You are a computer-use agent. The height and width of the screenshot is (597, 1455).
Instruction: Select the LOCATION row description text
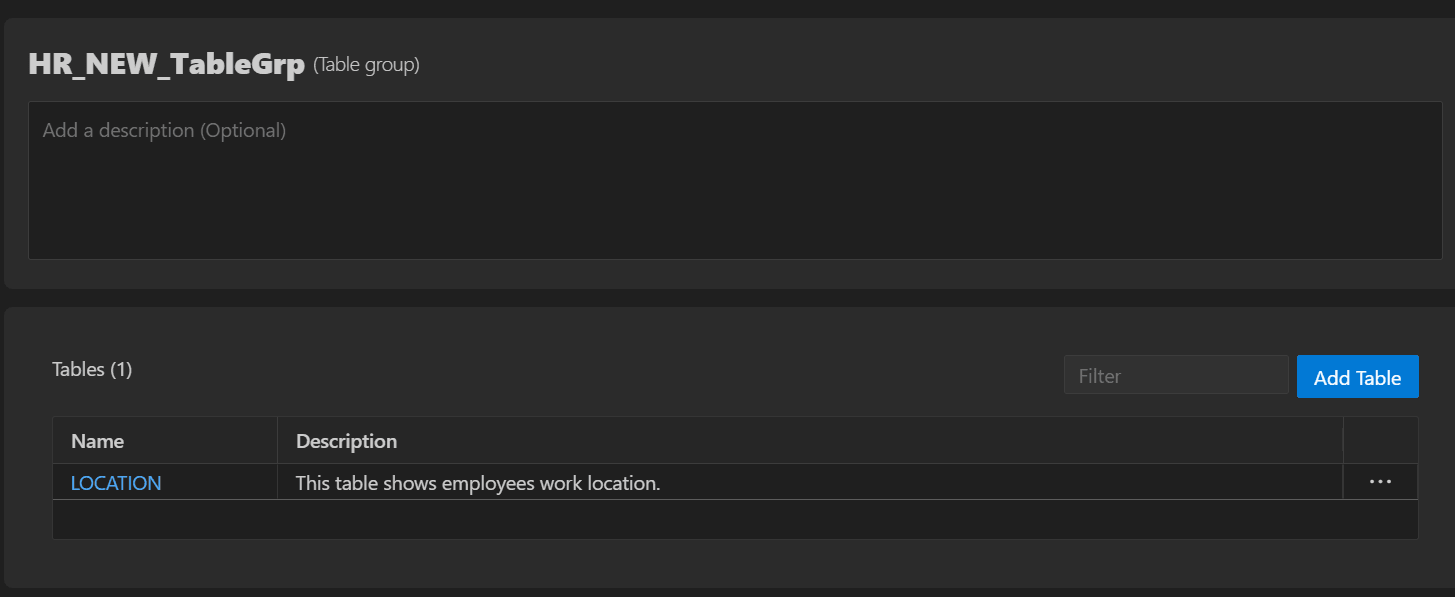tap(478, 483)
